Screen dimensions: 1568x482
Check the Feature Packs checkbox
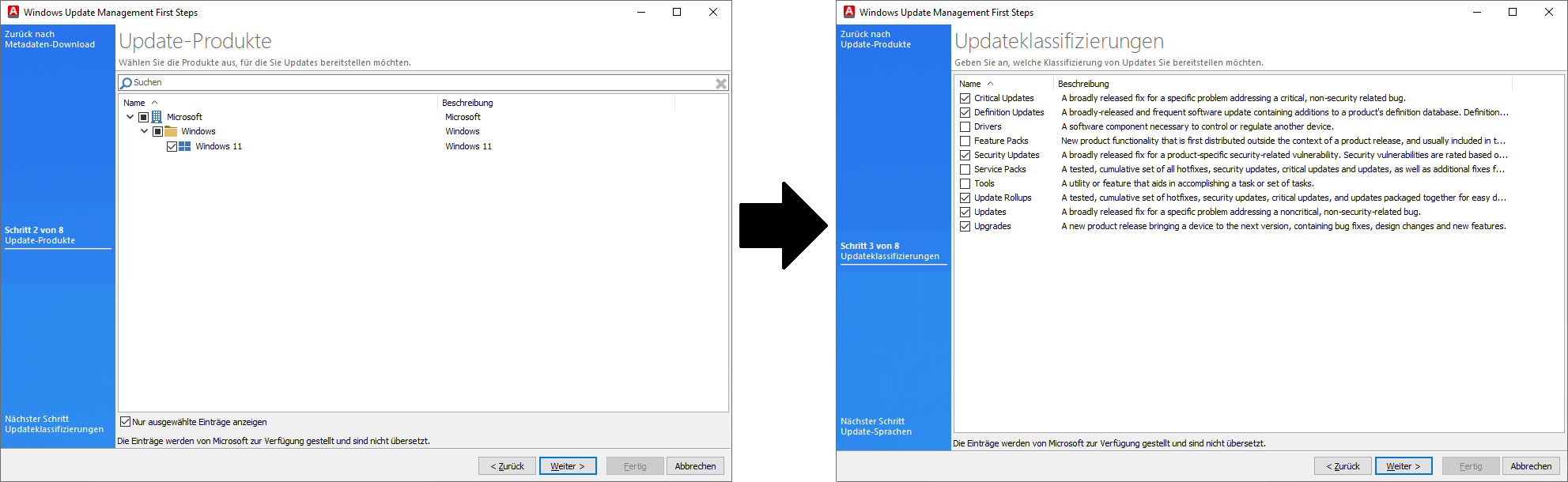pyautogui.click(x=965, y=141)
